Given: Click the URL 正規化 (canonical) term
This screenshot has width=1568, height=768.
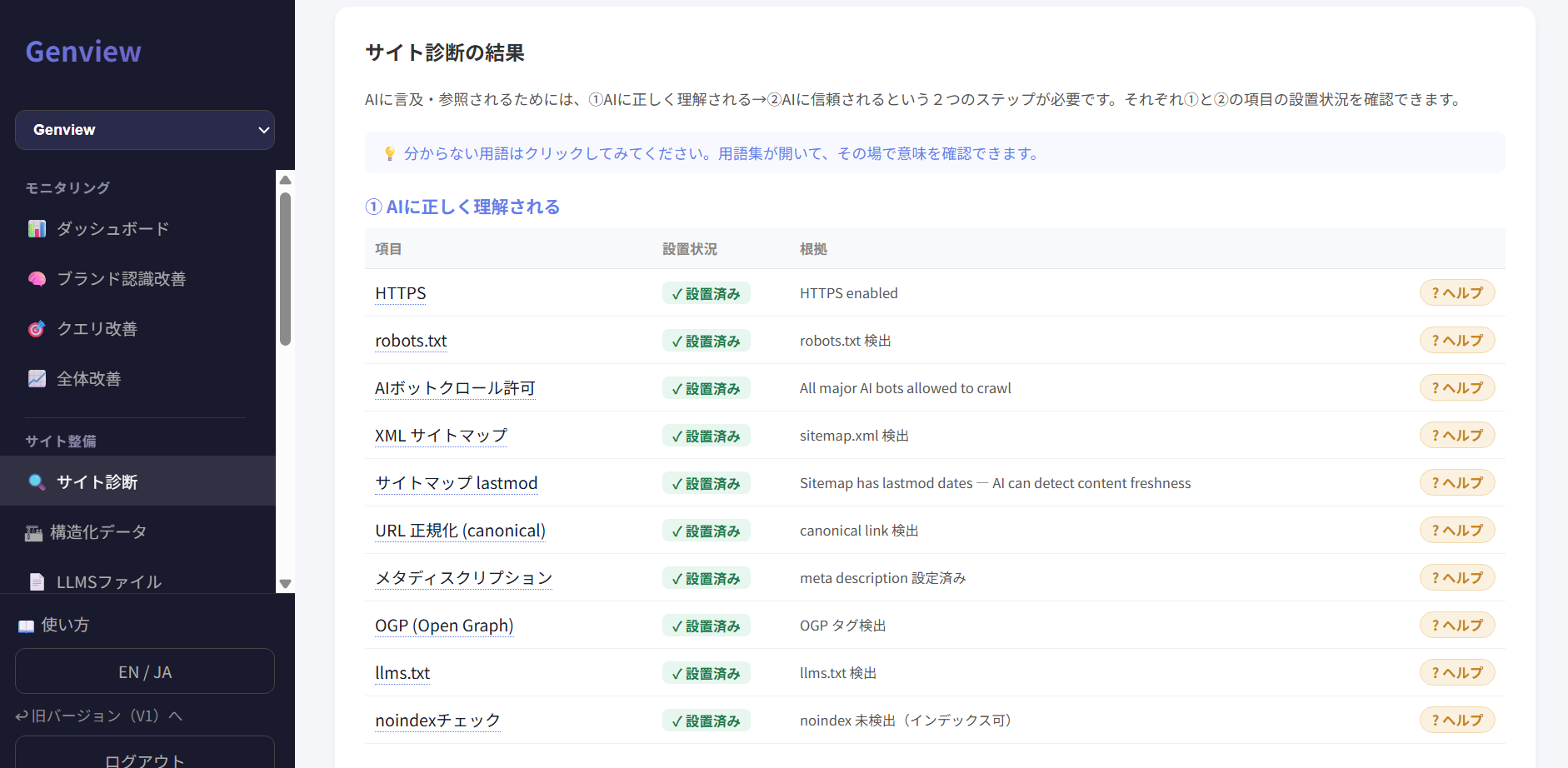Looking at the screenshot, I should pos(461,531).
